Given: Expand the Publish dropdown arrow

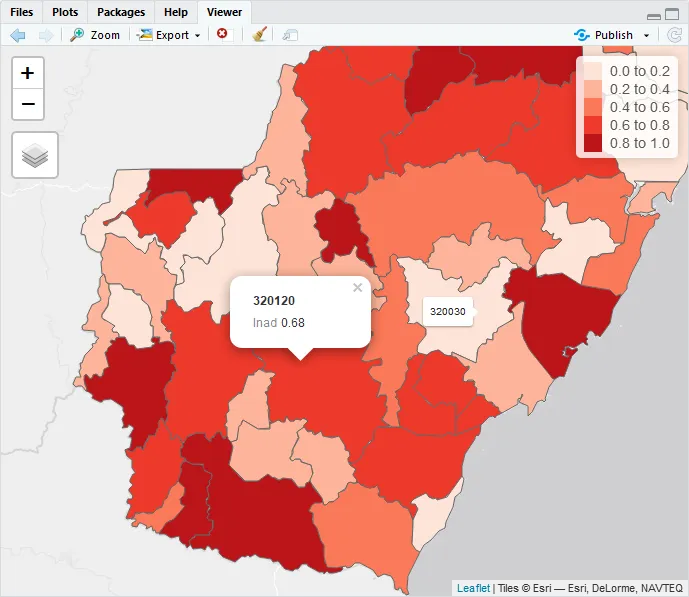Looking at the screenshot, I should (646, 36).
